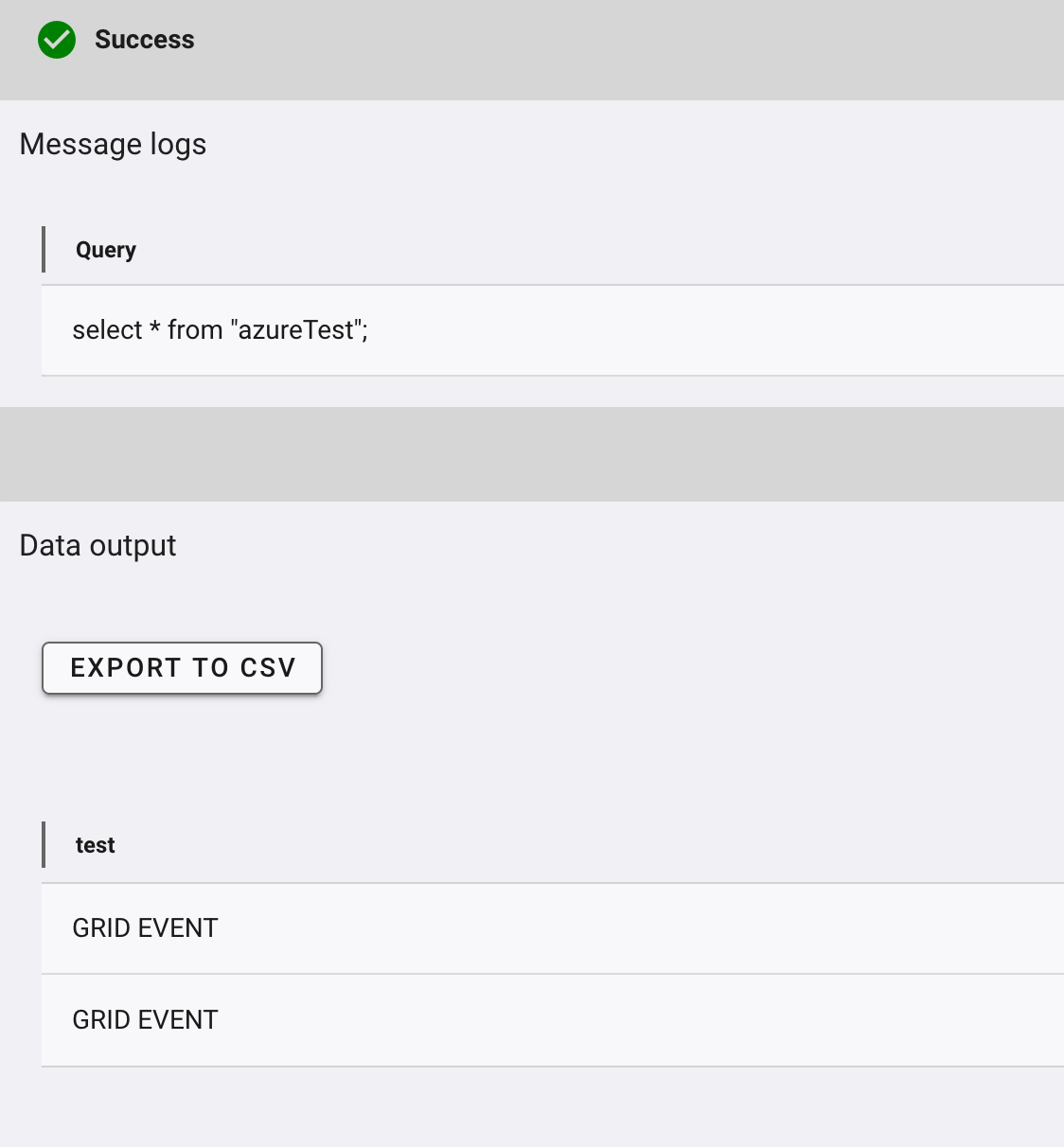Click the word "EVENT" in the first result row
The height and width of the screenshot is (1147, 1064).
tap(178, 928)
